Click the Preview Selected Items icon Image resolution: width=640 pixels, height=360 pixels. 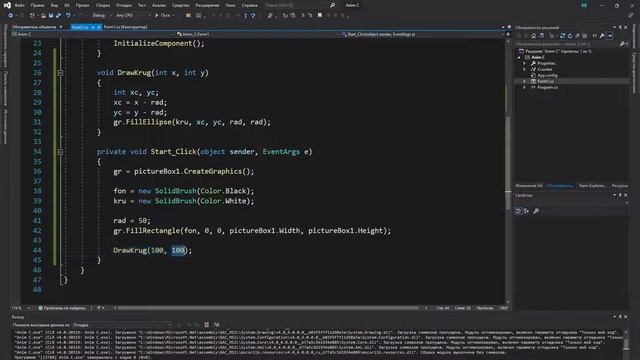point(610,36)
